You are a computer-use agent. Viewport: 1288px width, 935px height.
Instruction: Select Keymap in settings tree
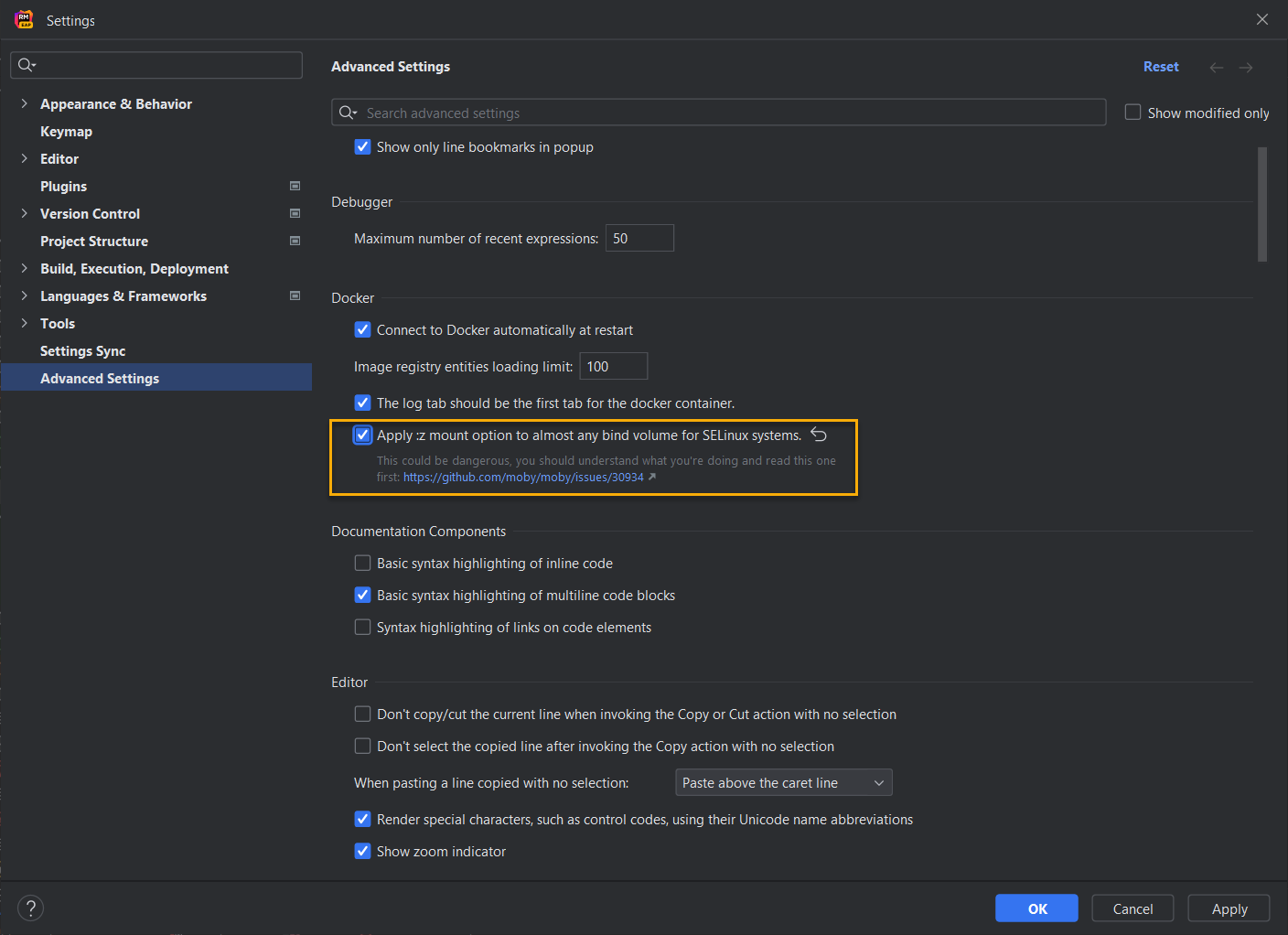[66, 131]
